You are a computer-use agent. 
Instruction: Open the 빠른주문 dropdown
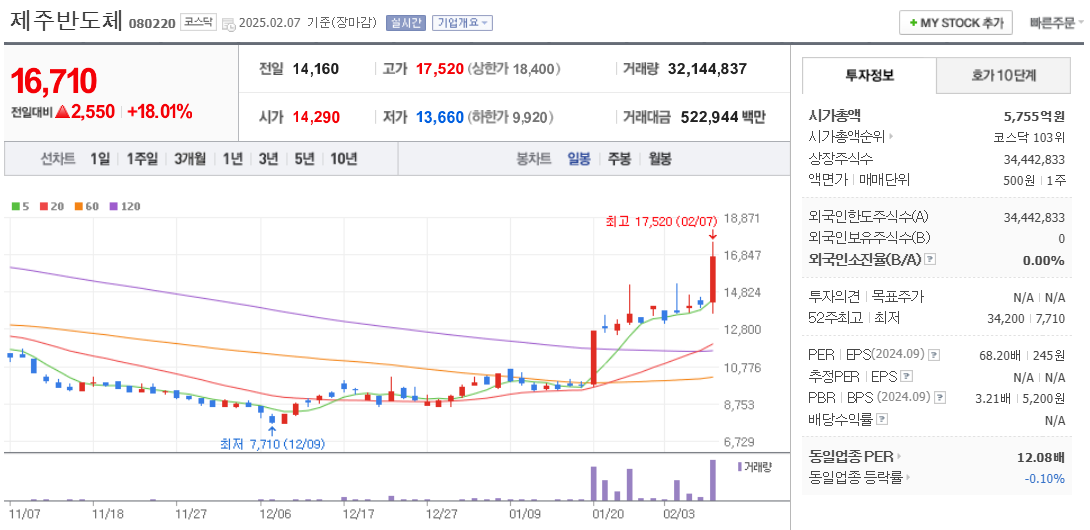pos(1057,23)
